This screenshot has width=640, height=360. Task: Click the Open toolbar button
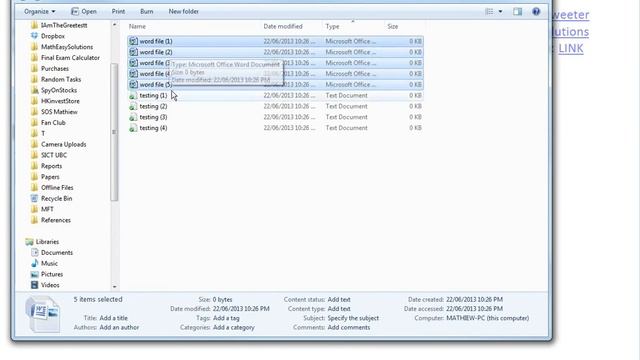pyautogui.click(x=84, y=11)
